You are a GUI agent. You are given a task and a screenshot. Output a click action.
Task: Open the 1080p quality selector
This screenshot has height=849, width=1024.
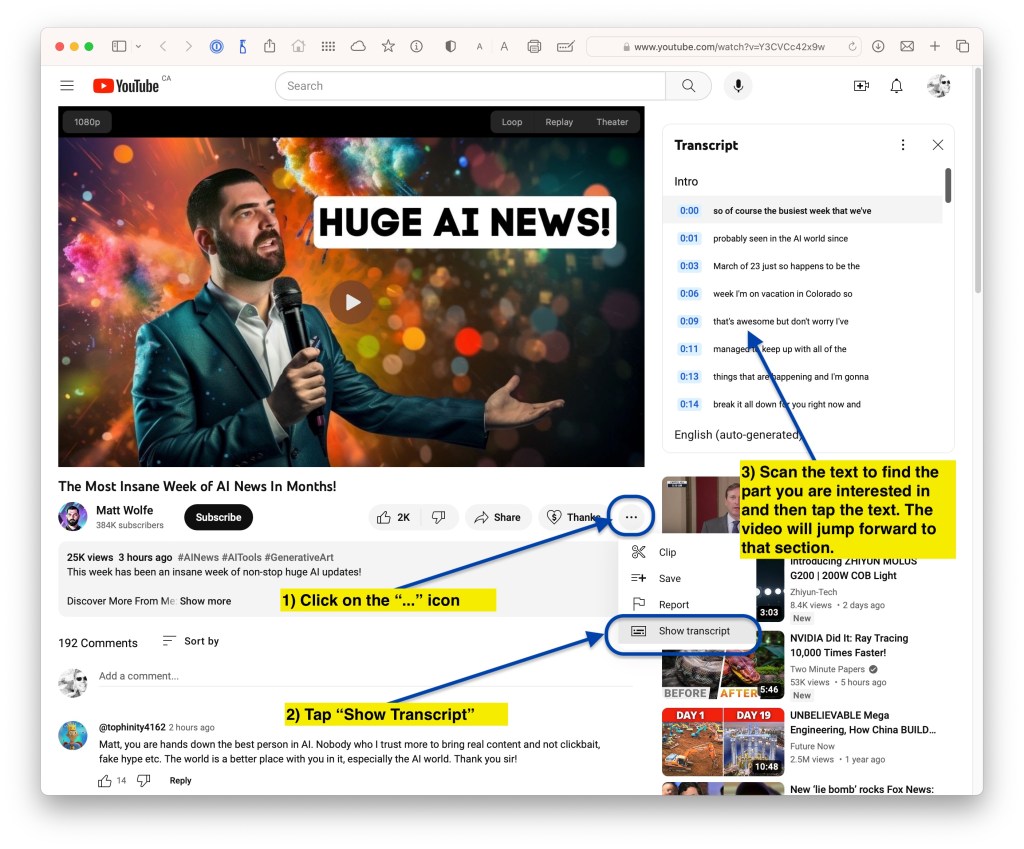coord(87,122)
